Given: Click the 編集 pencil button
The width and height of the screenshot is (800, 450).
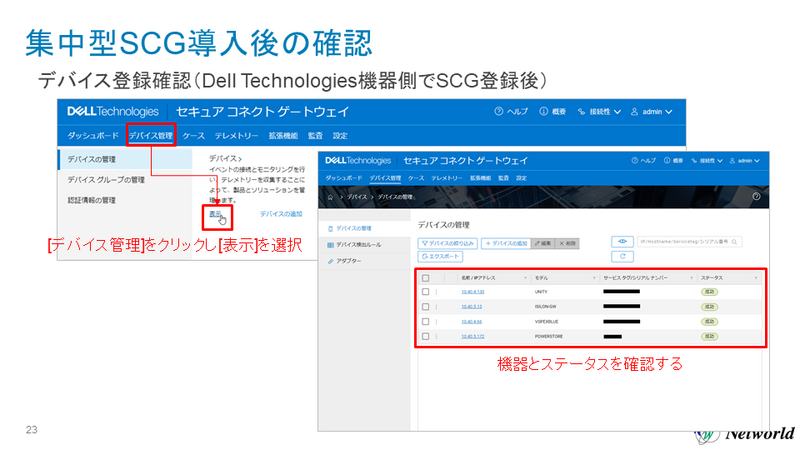Looking at the screenshot, I should pos(542,243).
